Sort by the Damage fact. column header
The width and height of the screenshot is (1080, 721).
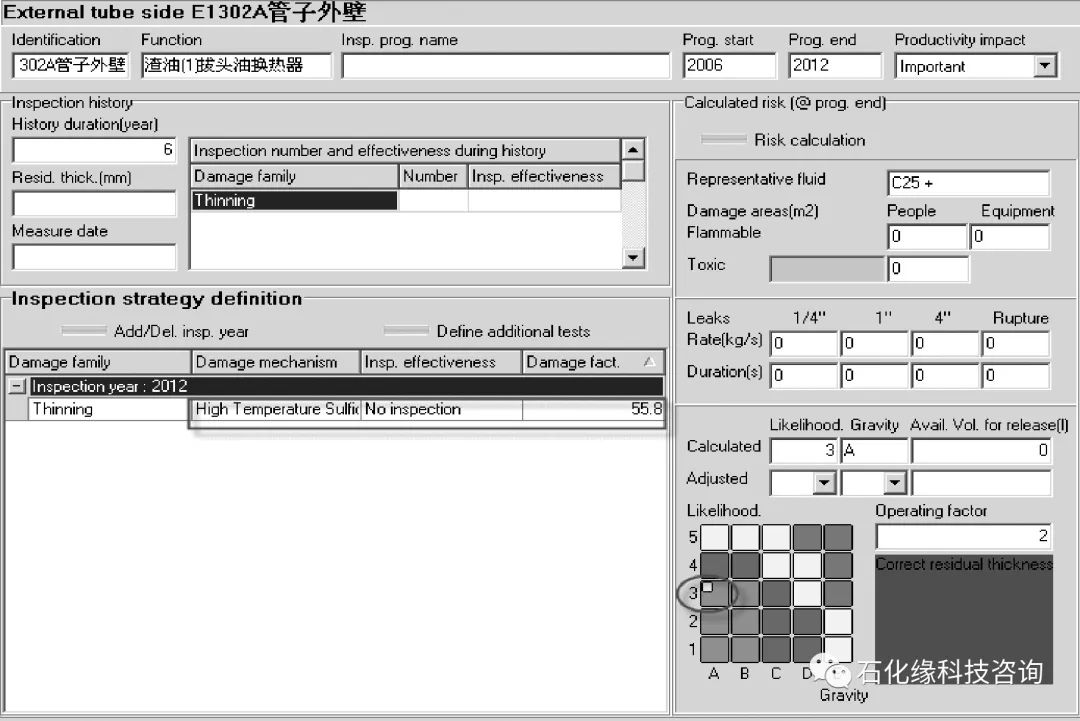[593, 362]
